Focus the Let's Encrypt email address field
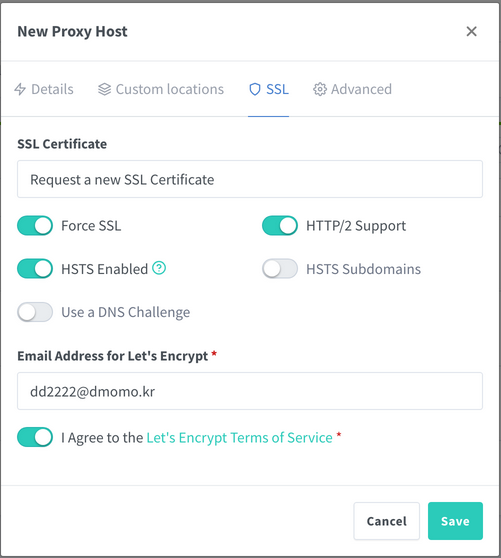This screenshot has width=501, height=558. click(x=250, y=391)
